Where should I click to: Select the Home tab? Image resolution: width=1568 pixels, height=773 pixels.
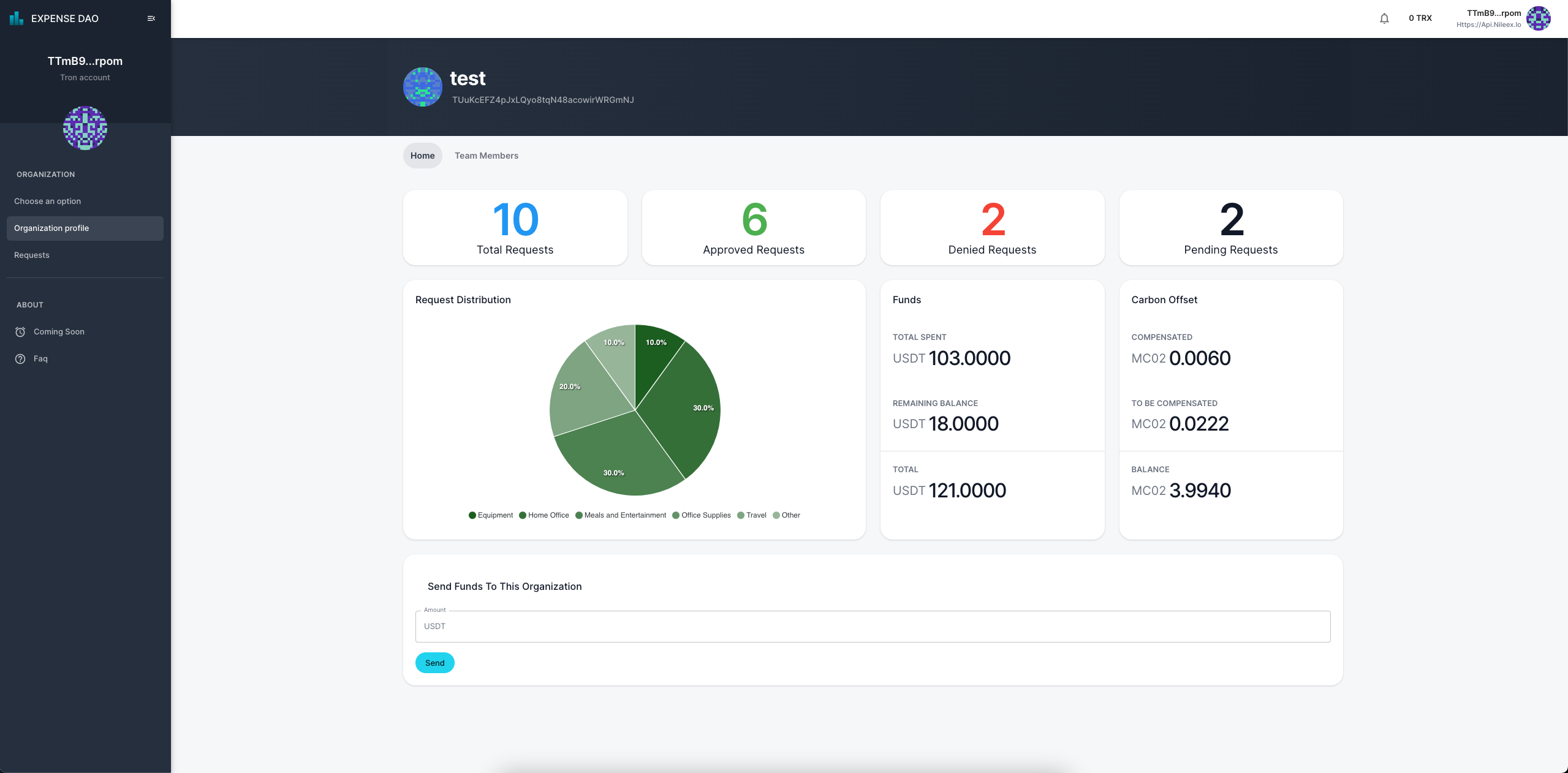click(x=422, y=156)
